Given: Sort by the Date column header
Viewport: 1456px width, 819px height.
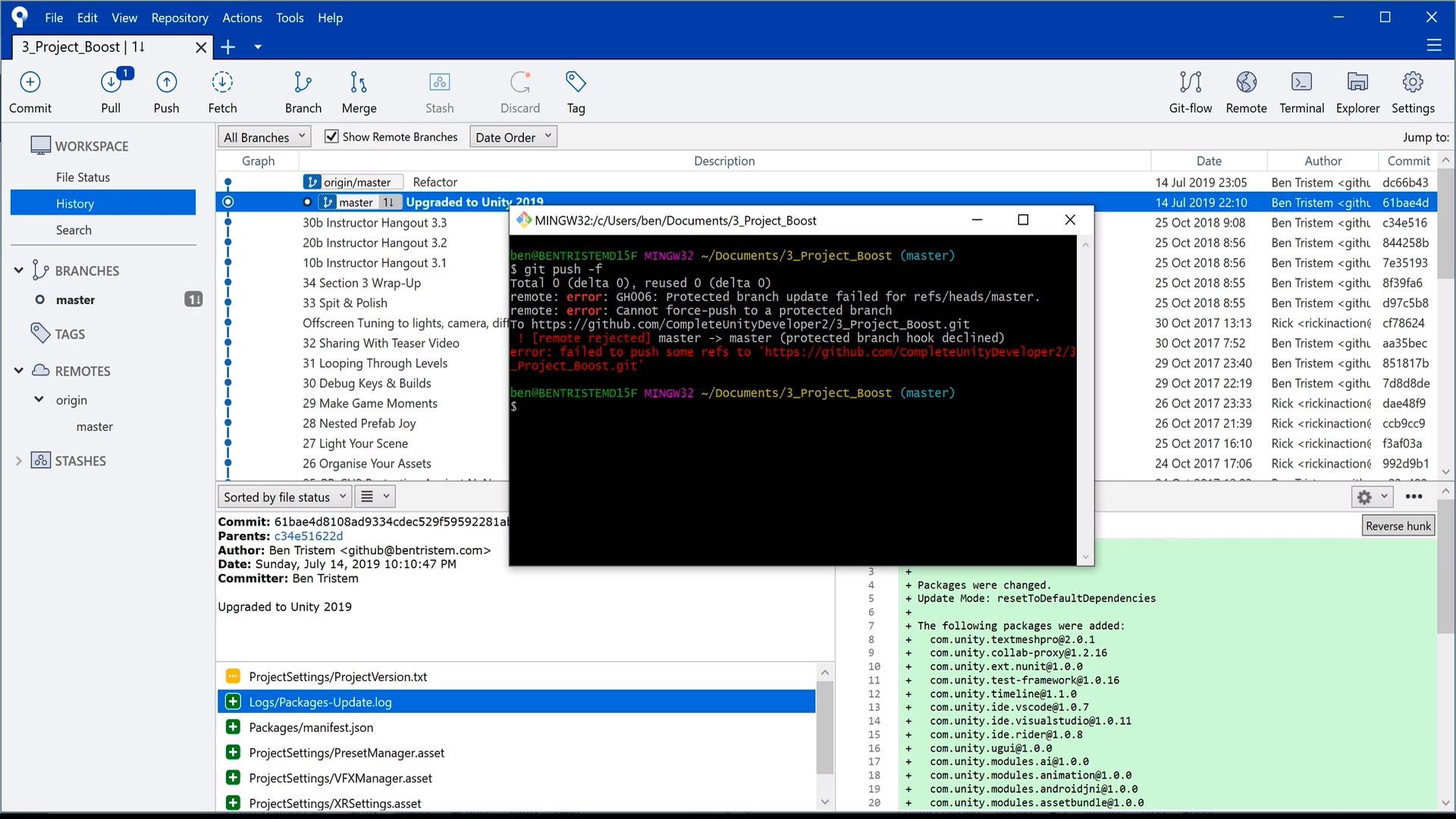Looking at the screenshot, I should tap(1209, 161).
